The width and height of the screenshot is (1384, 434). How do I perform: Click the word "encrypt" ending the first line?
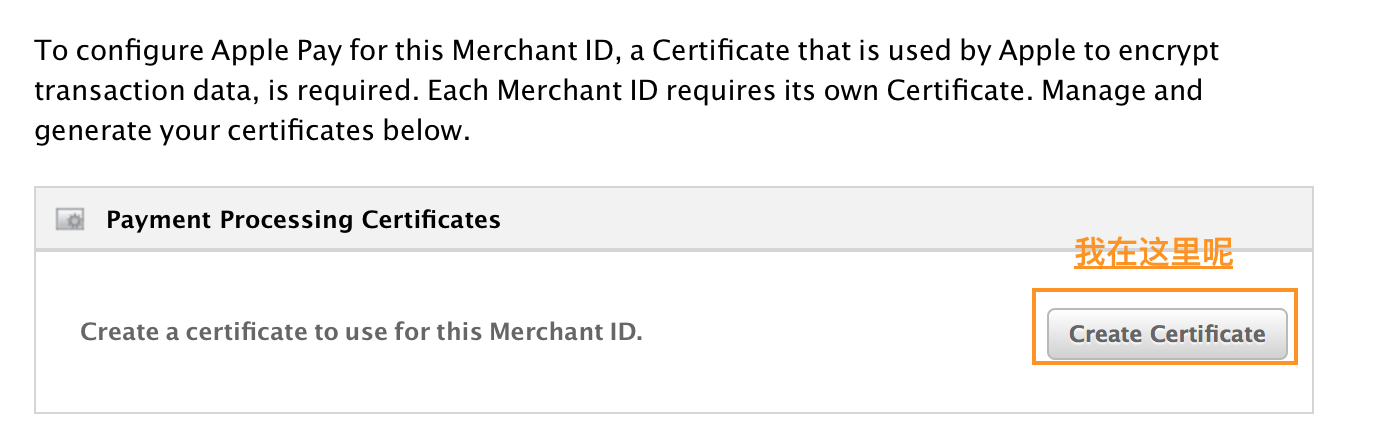click(1168, 51)
